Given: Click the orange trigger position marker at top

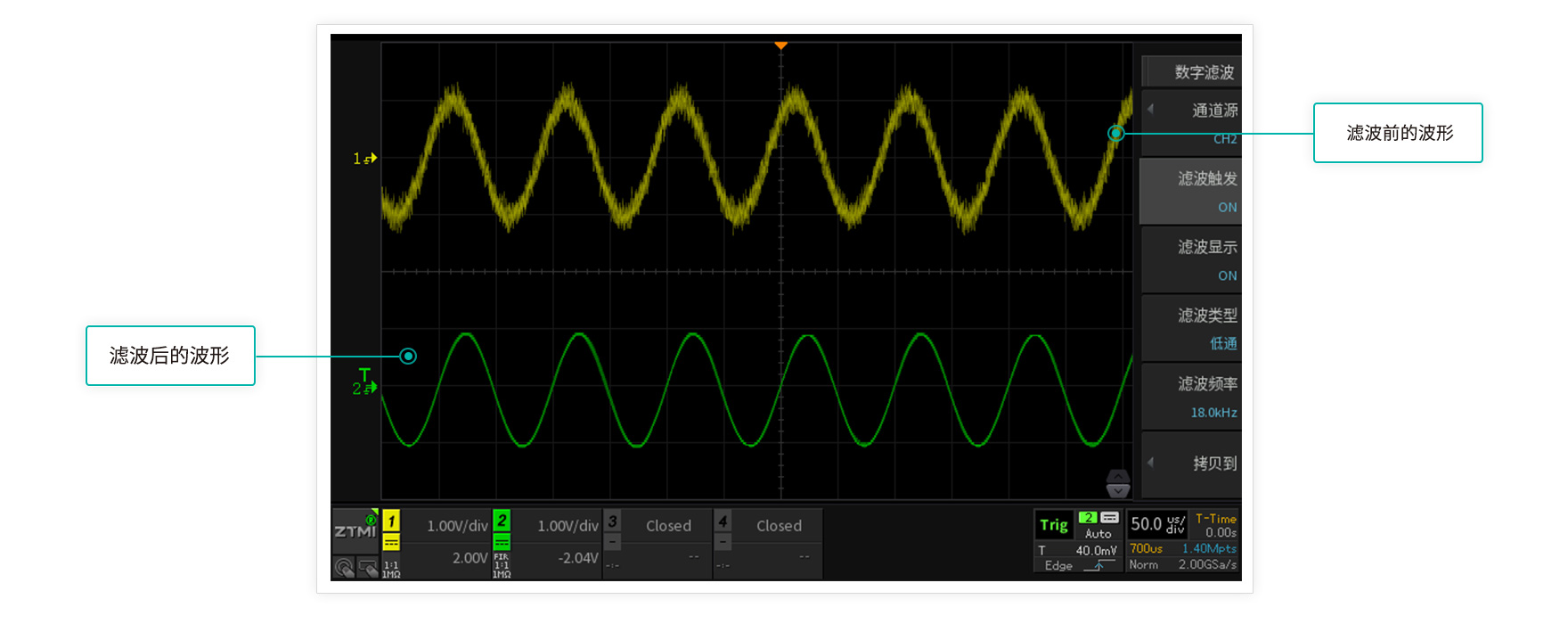Looking at the screenshot, I should pyautogui.click(x=780, y=45).
